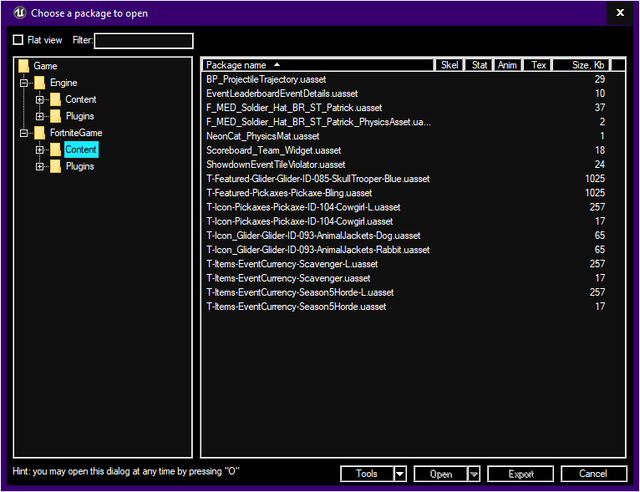Image resolution: width=640 pixels, height=492 pixels.
Task: Click size 24 of ShowdownEventTileViolator row
Action: click(600, 165)
